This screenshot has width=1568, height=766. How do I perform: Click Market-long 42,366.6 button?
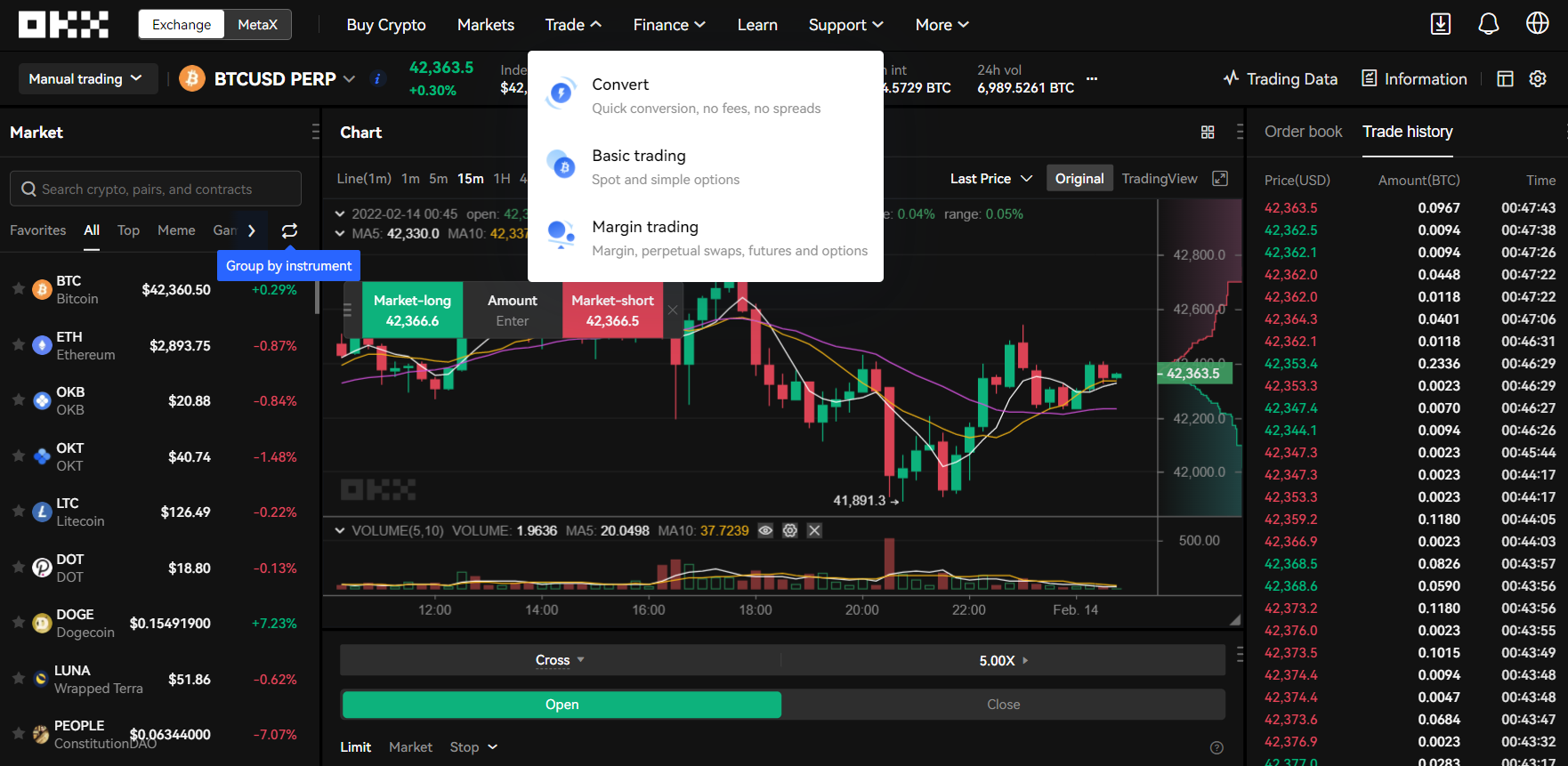tap(412, 310)
